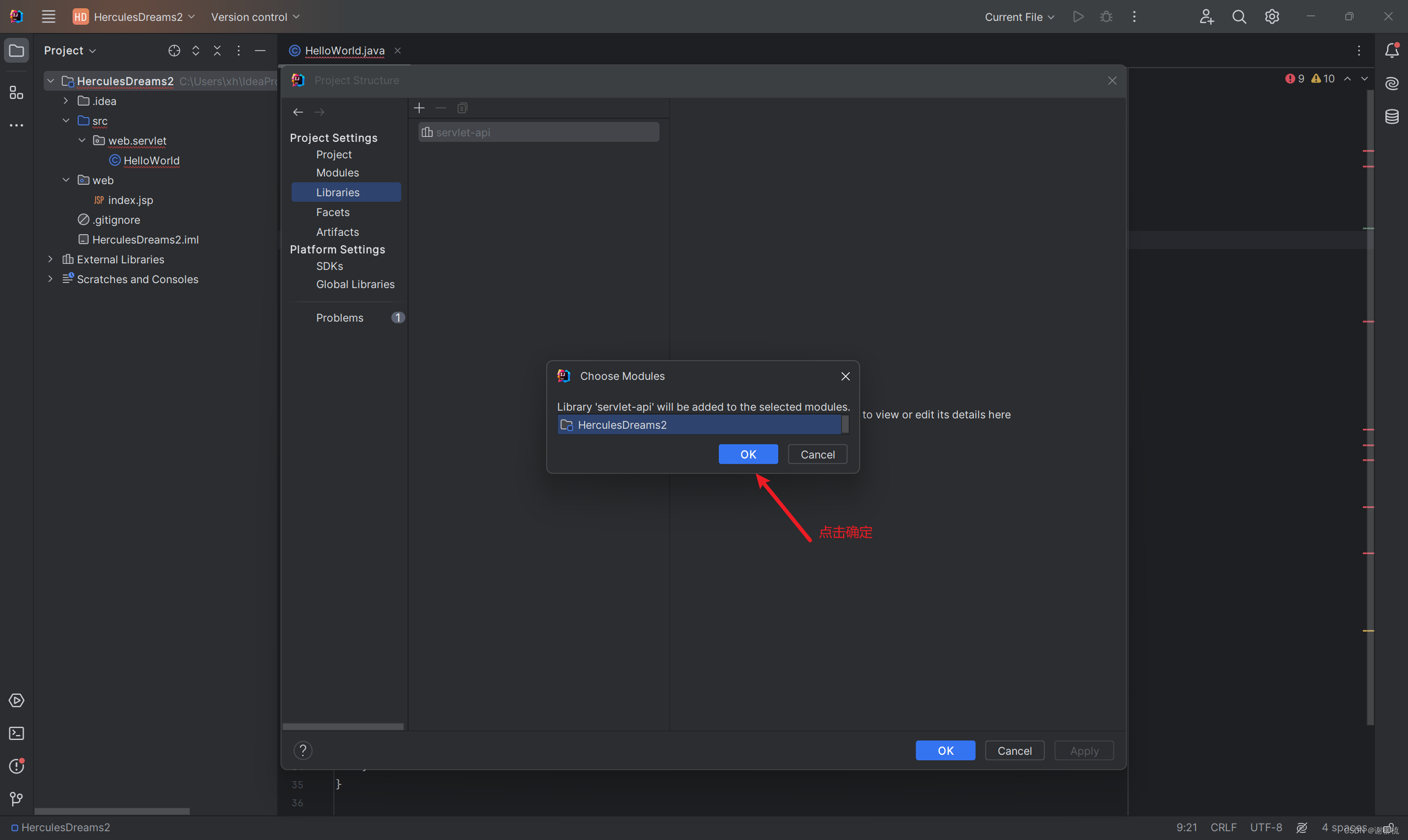Image resolution: width=1408 pixels, height=840 pixels.
Task: Open the main hamburger menu
Action: pos(48,16)
